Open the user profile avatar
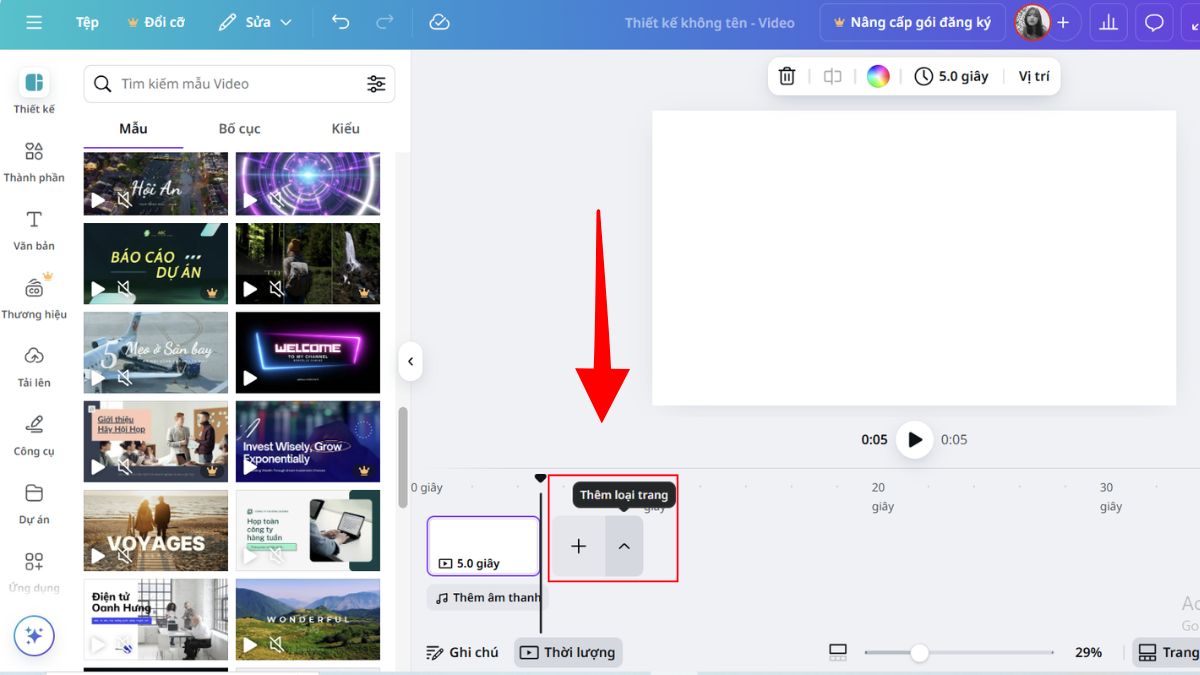The height and width of the screenshot is (675, 1200). pos(1032,22)
